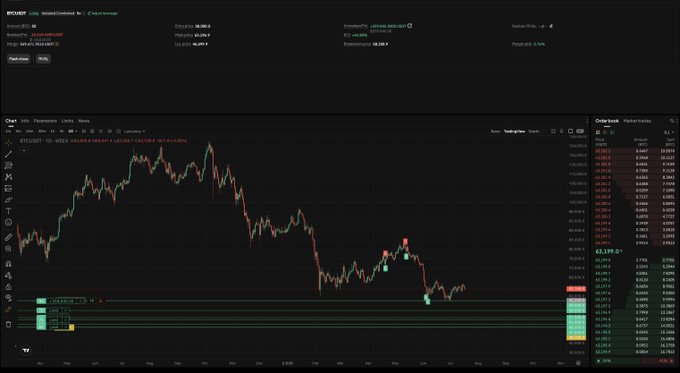The height and width of the screenshot is (373, 680).
Task: Edit the position TP/SL pencil icon
Action: pyautogui.click(x=551, y=26)
